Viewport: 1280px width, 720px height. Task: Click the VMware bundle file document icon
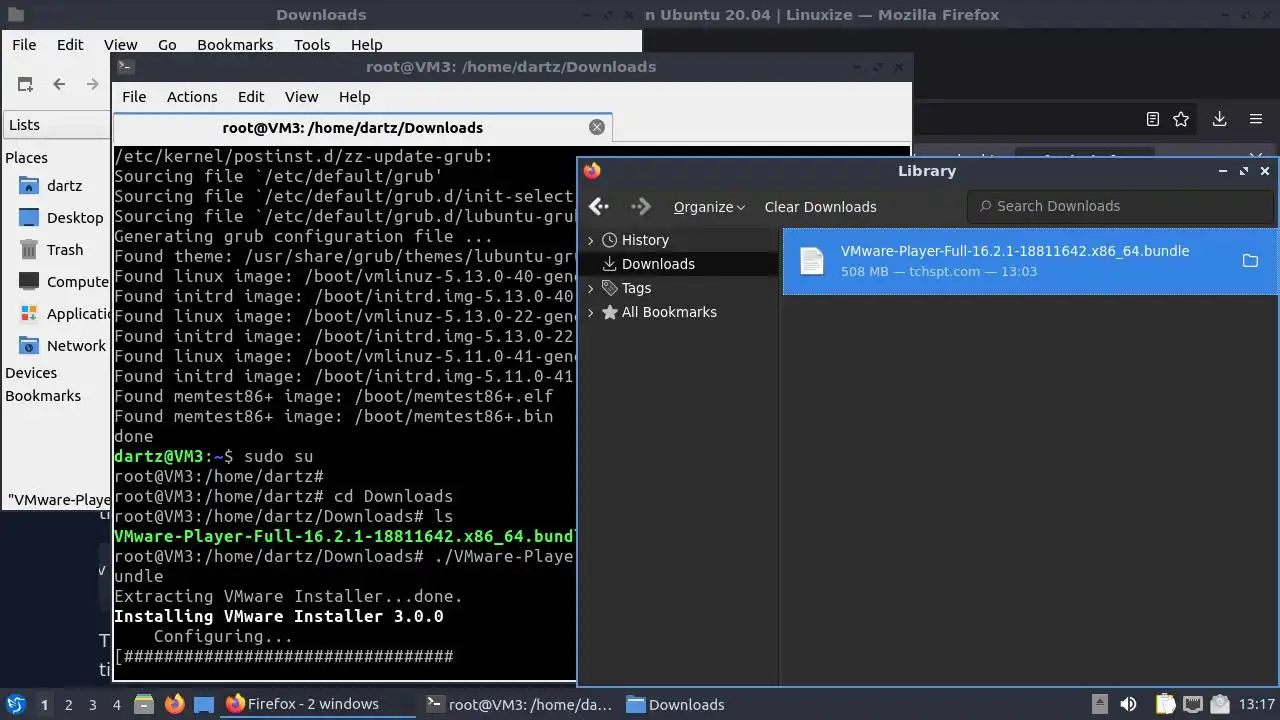click(x=812, y=261)
